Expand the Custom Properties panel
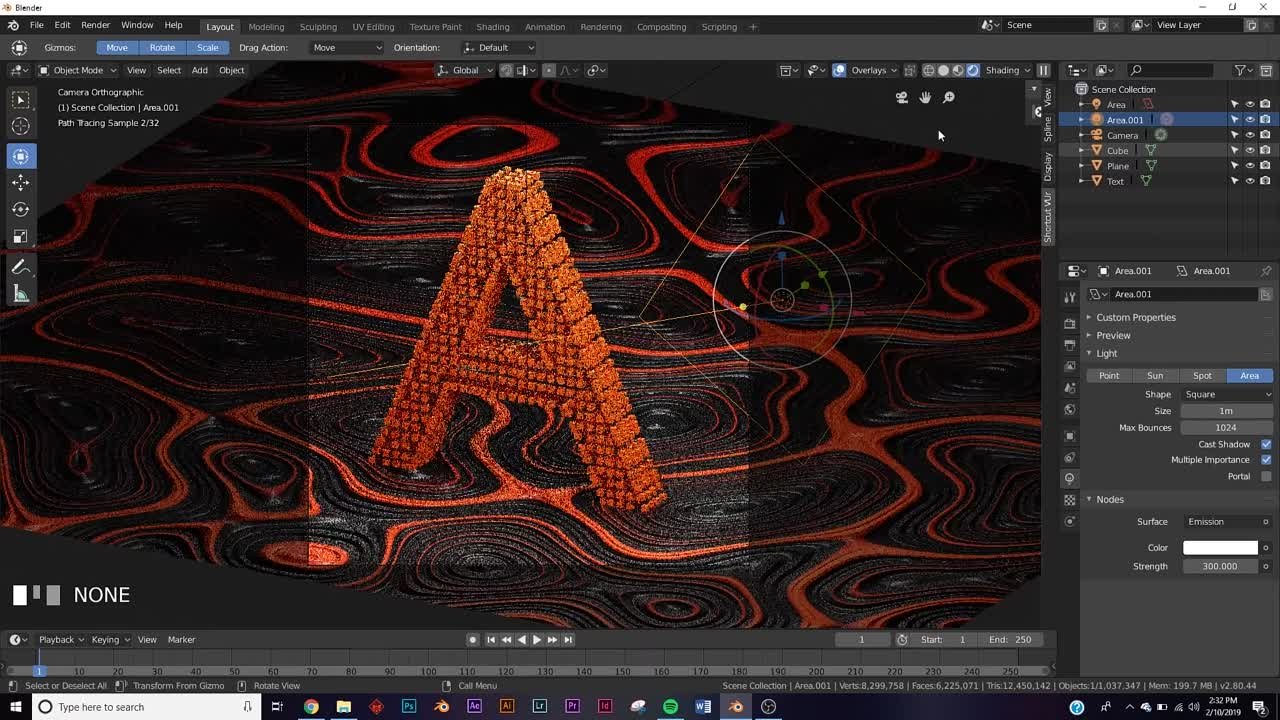Screen dimensions: 1280x720 coord(1137,317)
